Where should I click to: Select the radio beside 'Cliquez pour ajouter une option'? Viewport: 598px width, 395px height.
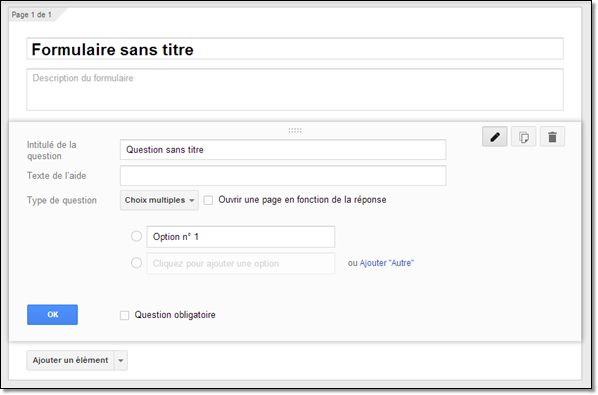pos(136,263)
